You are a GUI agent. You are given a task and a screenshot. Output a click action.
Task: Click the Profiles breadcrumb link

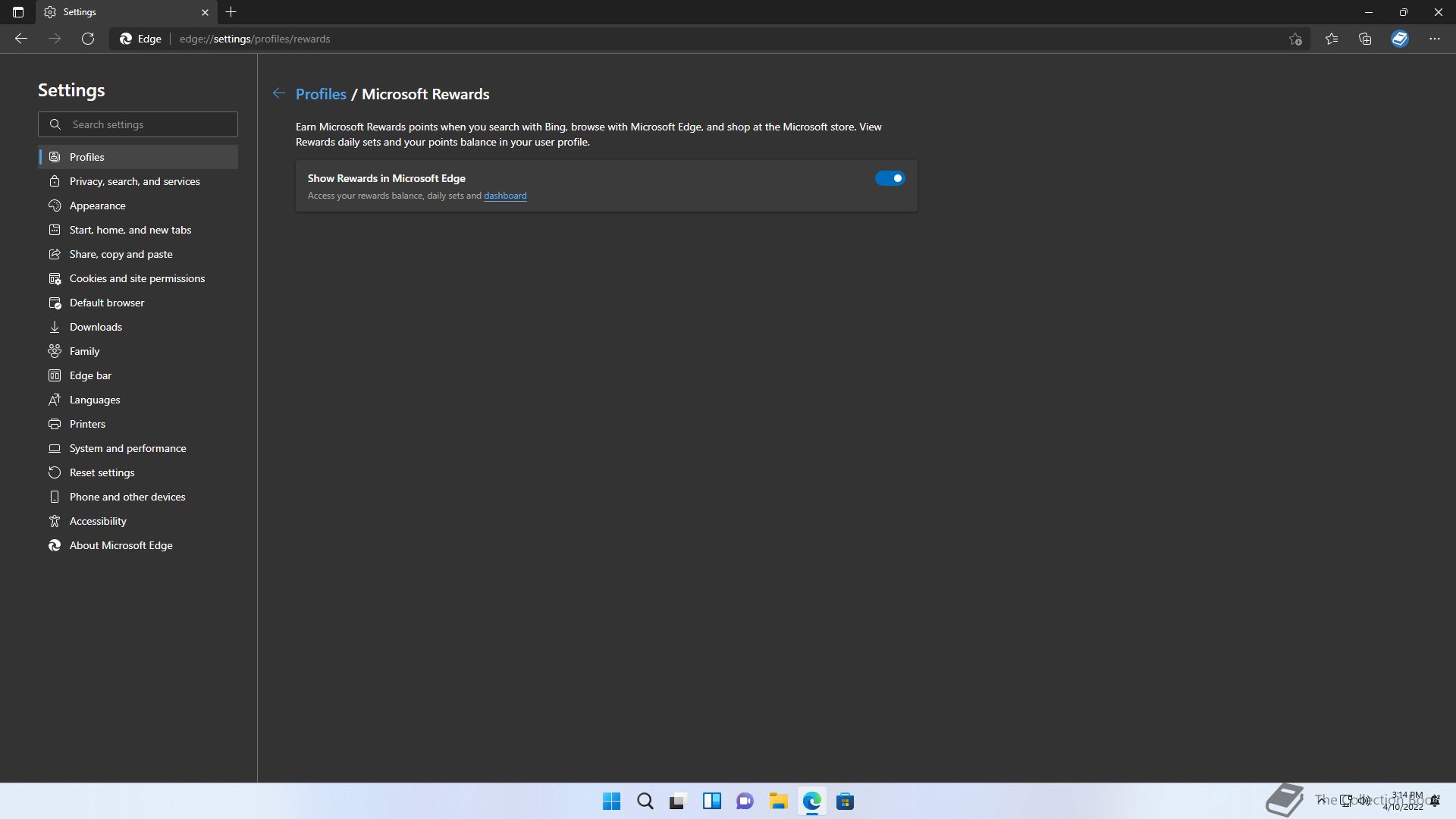click(x=321, y=94)
